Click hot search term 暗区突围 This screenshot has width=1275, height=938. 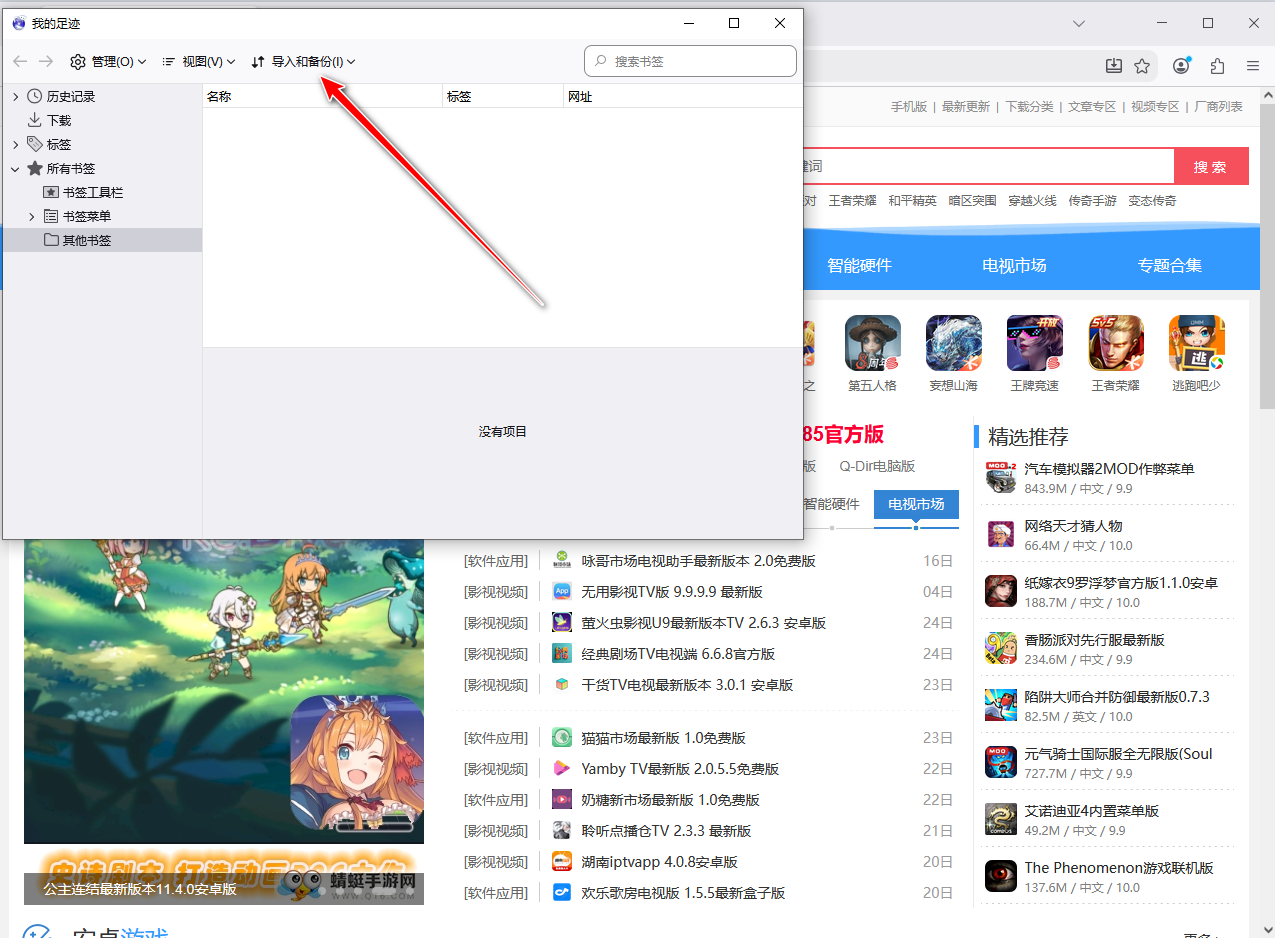click(973, 201)
